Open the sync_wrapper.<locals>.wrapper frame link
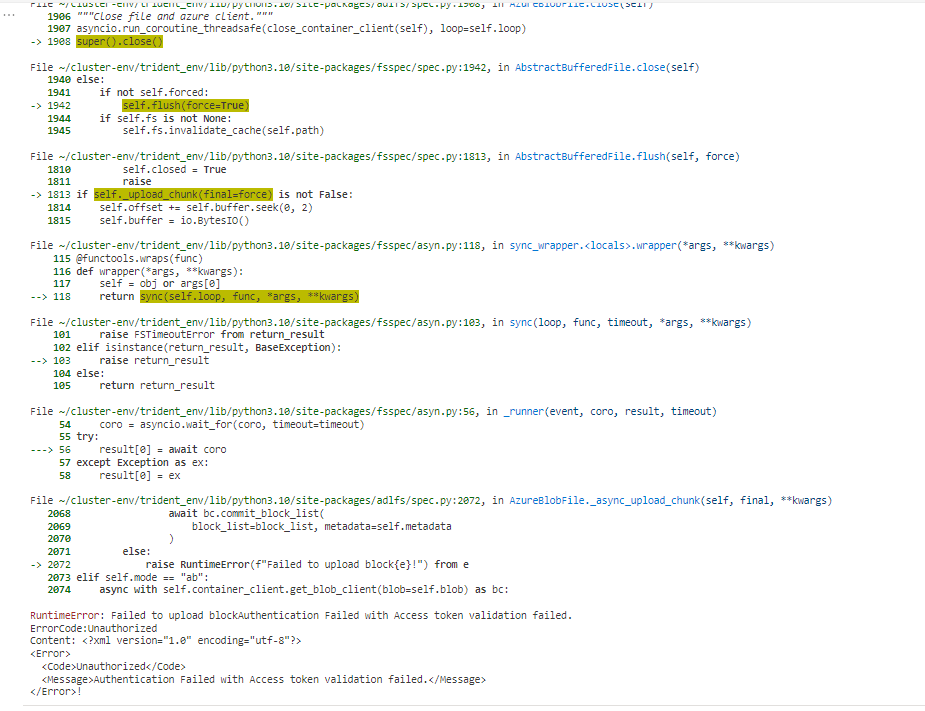Image resolution: width=925 pixels, height=711 pixels. point(599,245)
